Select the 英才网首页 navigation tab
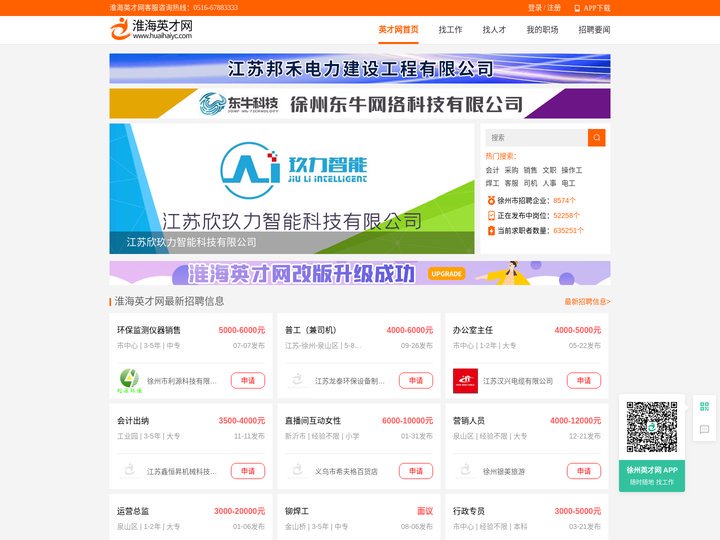 tap(398, 30)
